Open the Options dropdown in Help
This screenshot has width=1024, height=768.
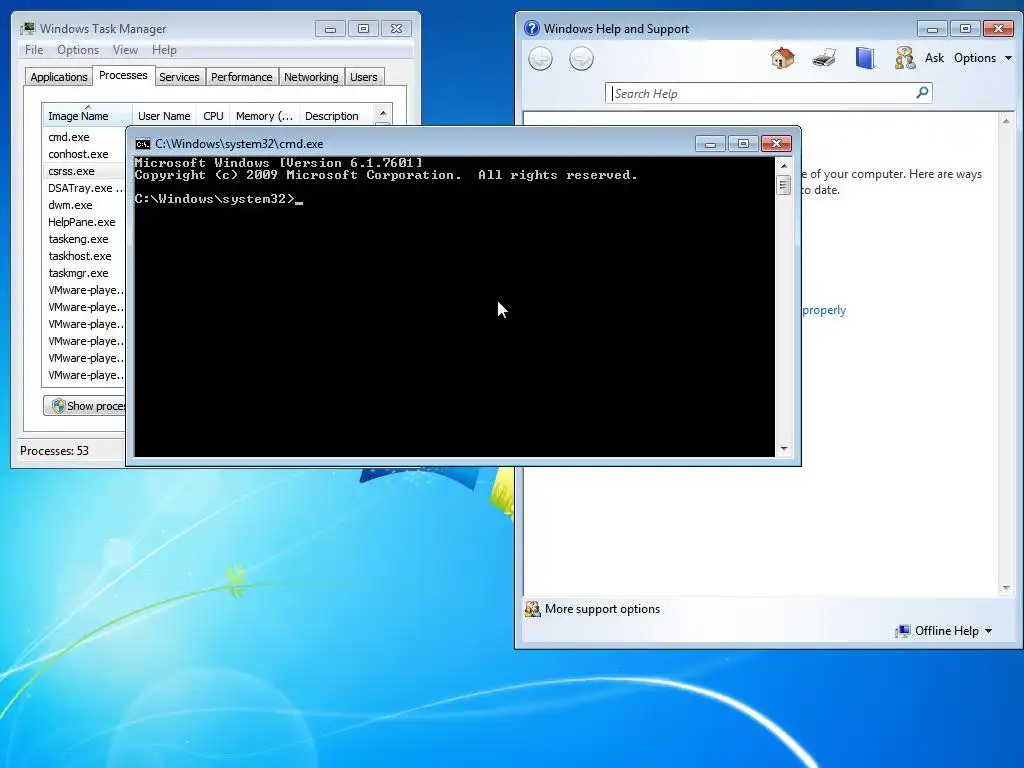[982, 58]
